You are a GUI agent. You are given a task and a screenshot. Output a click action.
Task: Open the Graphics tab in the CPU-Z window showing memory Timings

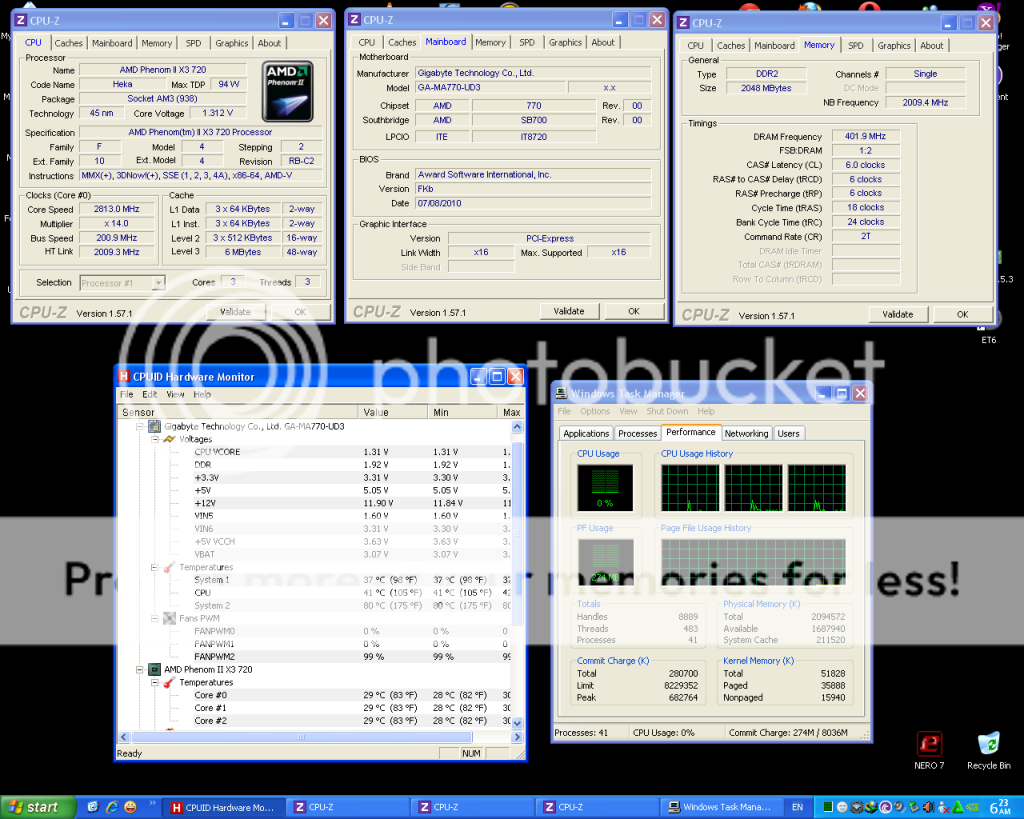(894, 46)
